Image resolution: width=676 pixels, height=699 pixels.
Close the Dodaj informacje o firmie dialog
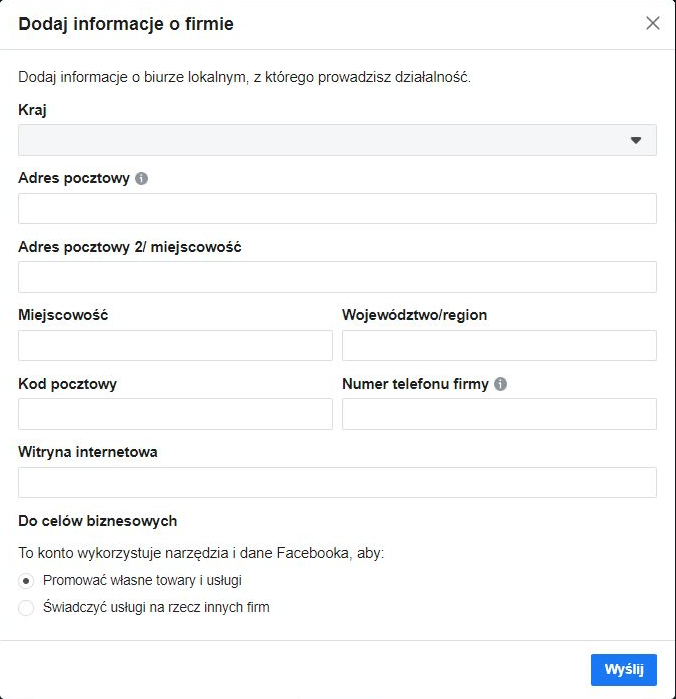tap(653, 23)
